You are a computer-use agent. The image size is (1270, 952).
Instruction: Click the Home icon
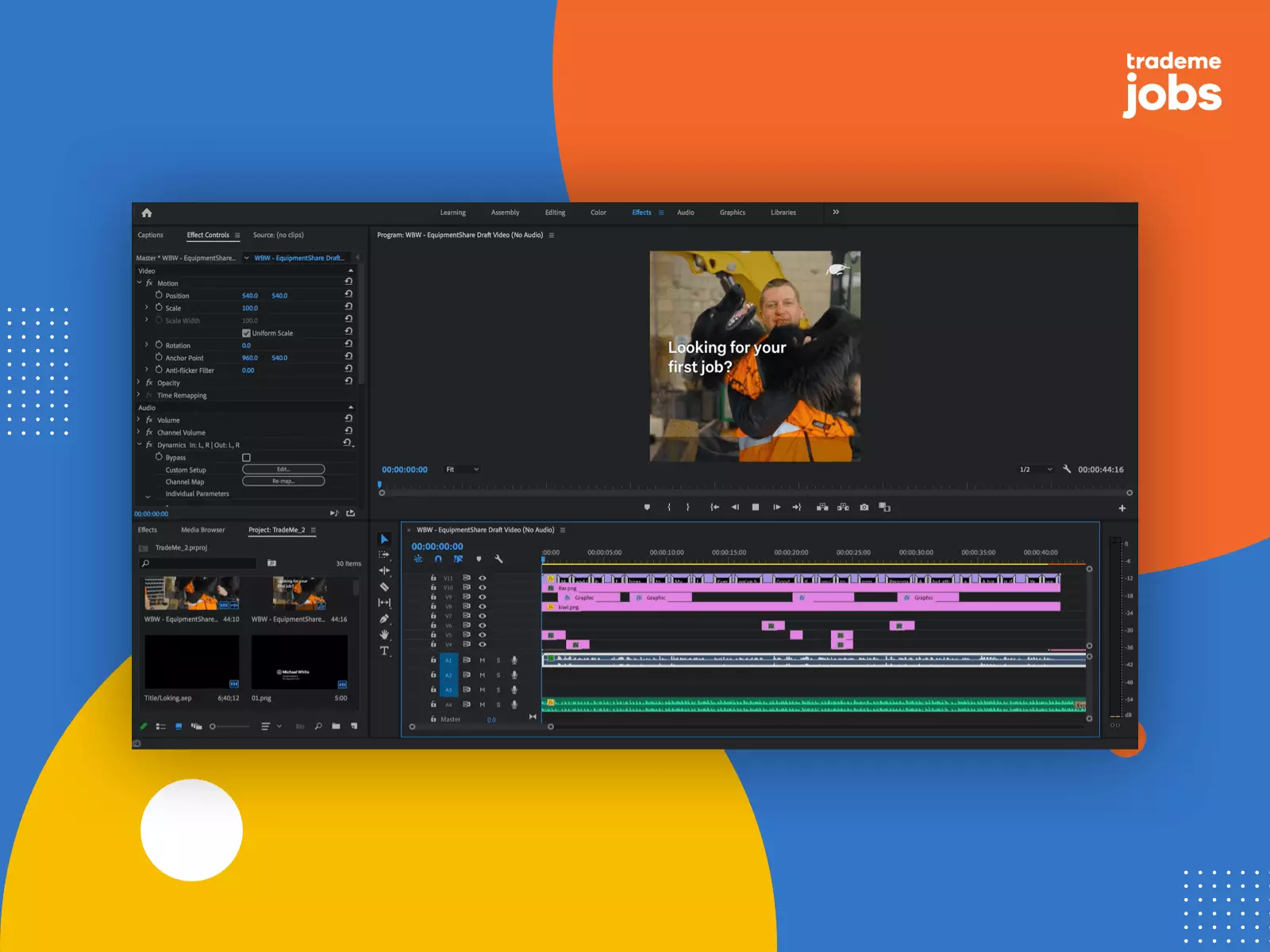tap(147, 213)
